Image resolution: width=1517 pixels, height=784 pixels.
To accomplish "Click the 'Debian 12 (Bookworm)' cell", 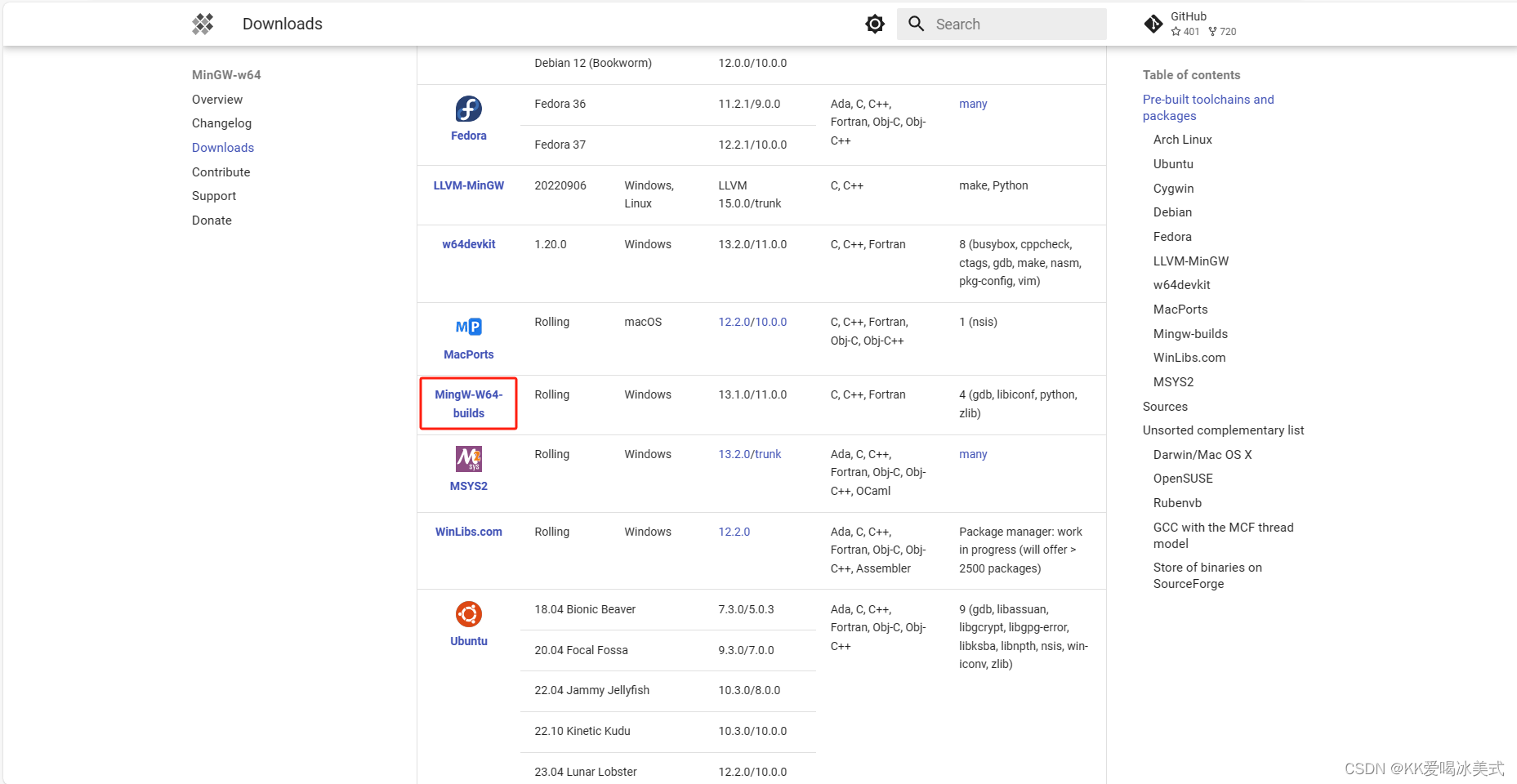I will 593,63.
